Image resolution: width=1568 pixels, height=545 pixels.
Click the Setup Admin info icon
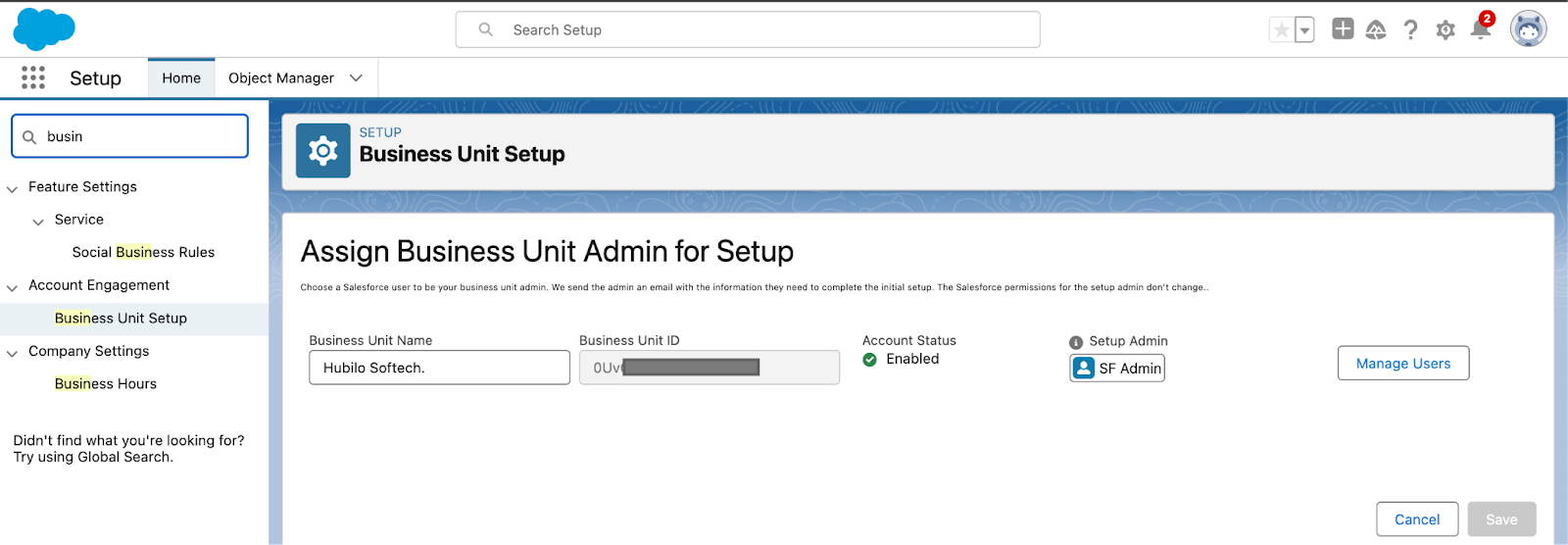1076,342
